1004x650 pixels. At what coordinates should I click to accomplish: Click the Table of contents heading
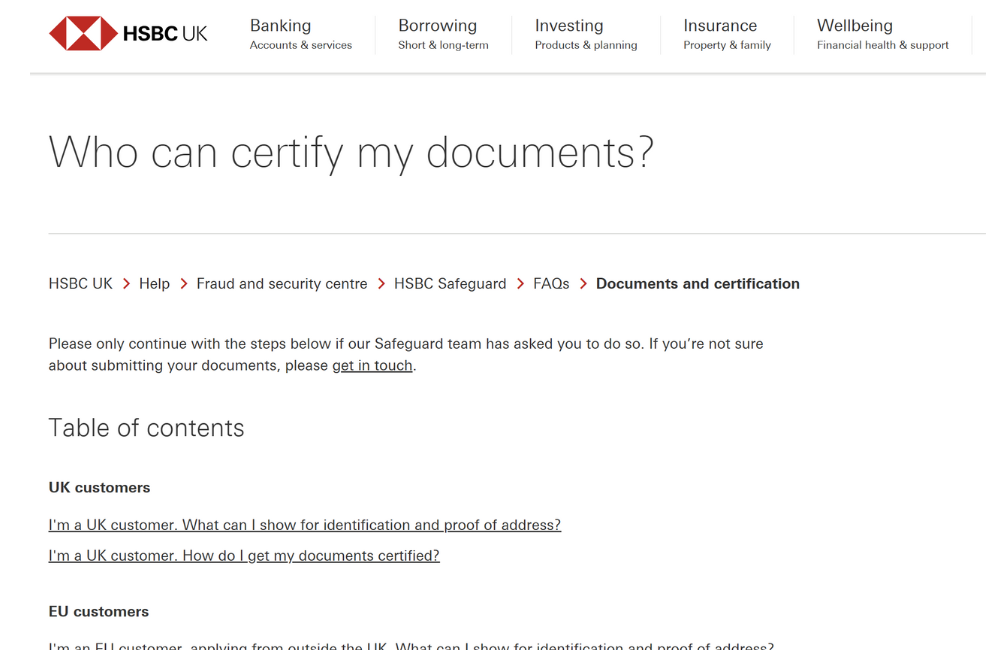146,427
